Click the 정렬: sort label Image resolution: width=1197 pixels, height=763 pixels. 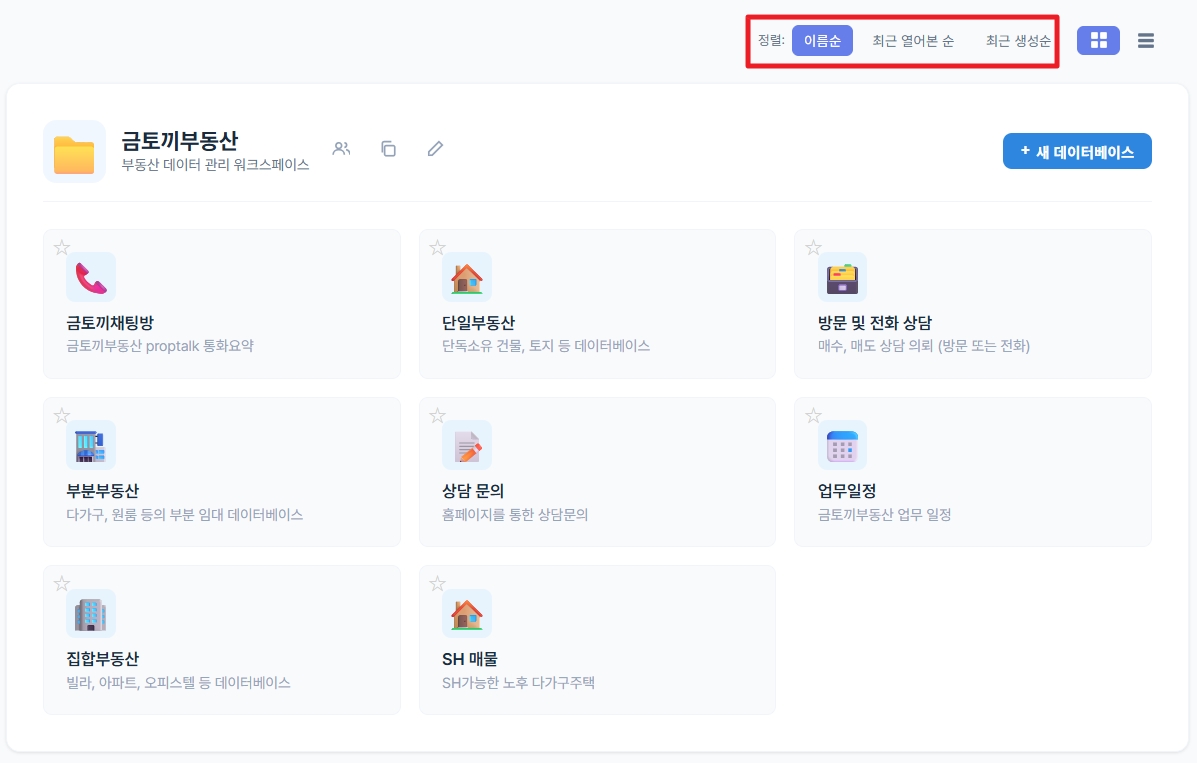click(x=771, y=40)
